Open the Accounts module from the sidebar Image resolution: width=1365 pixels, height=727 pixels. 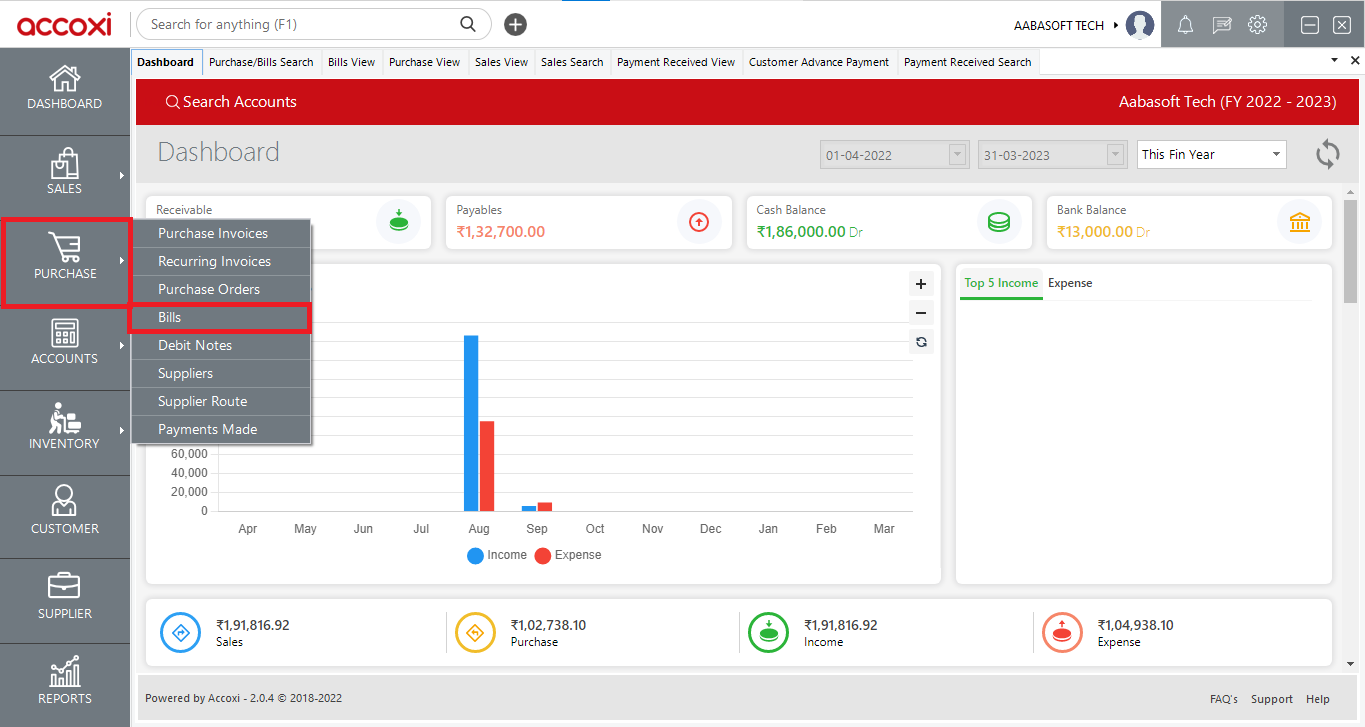(64, 345)
